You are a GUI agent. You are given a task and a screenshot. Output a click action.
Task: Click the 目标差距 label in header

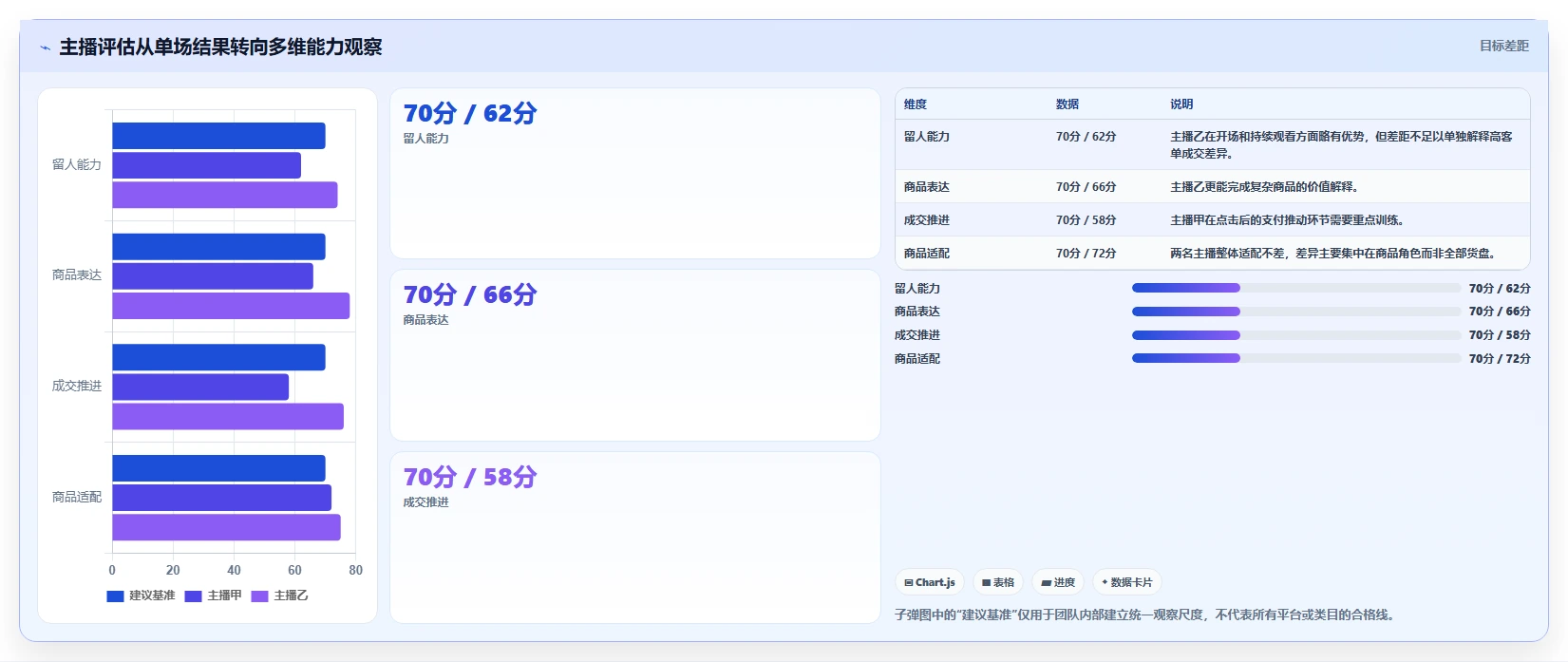click(1504, 46)
